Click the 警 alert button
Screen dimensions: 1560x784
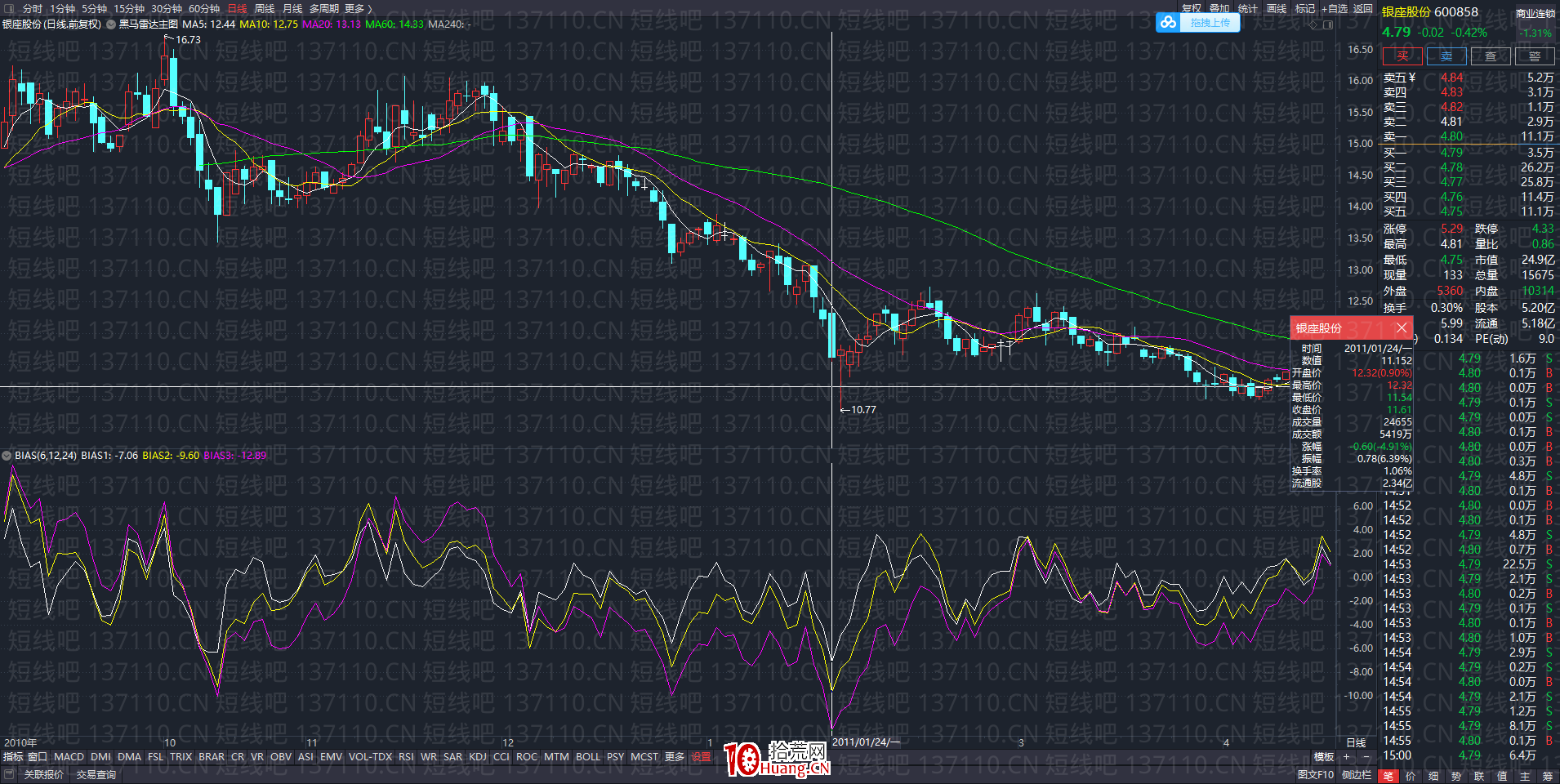coord(1535,56)
